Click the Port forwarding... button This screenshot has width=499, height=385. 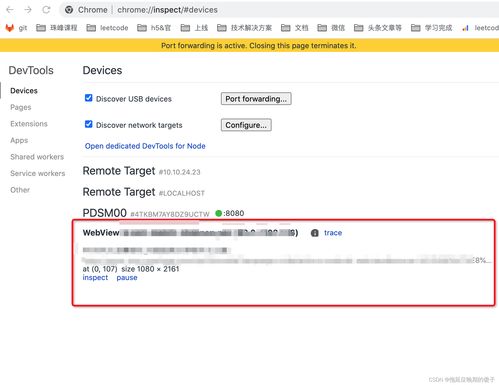256,99
